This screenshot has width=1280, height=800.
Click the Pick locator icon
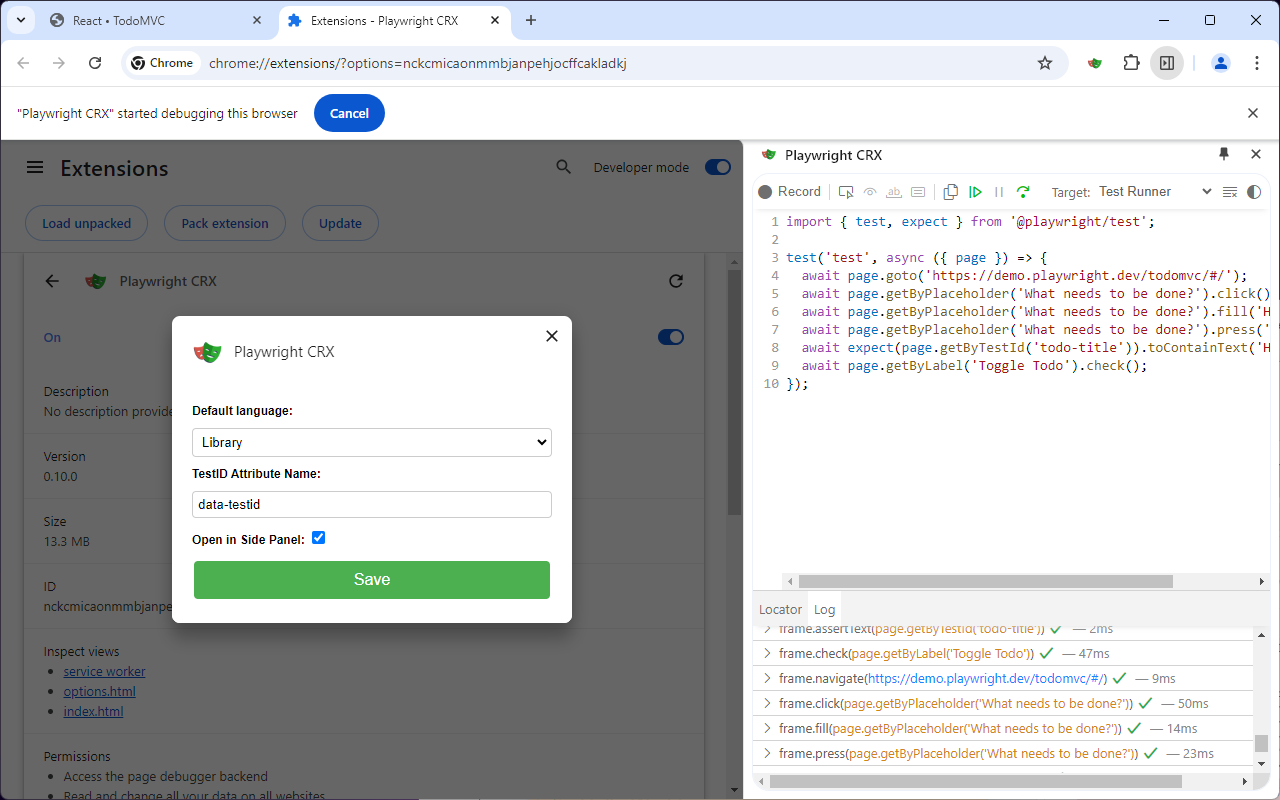tap(846, 192)
